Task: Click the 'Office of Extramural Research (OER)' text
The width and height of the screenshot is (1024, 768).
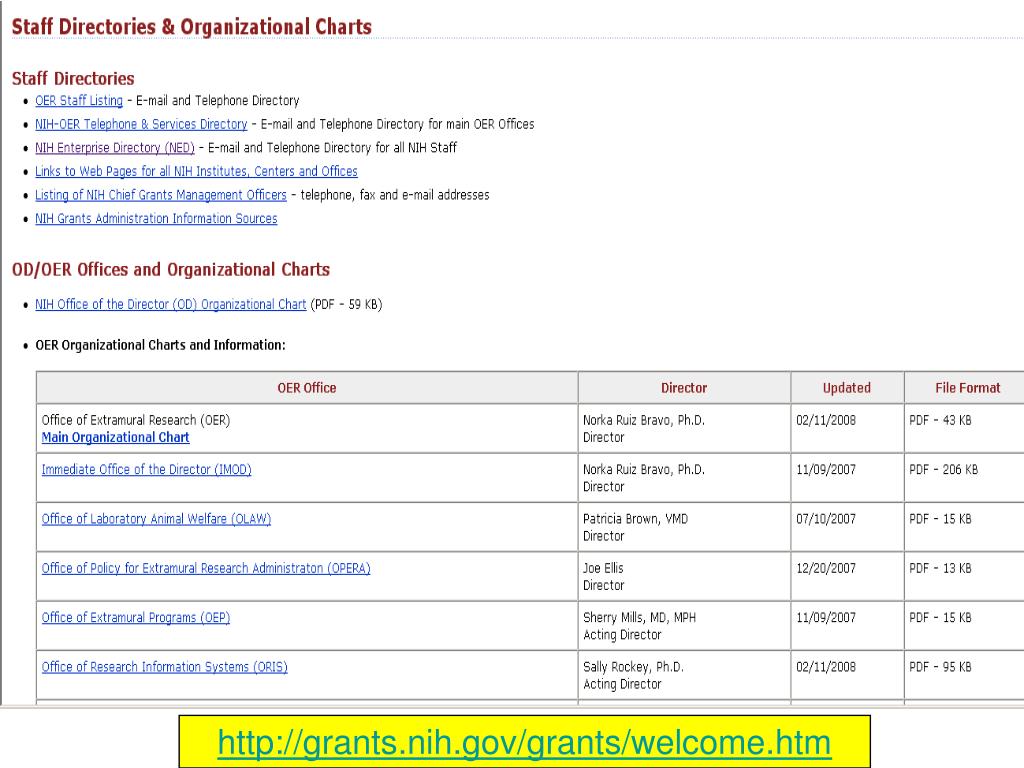Action: (x=136, y=420)
